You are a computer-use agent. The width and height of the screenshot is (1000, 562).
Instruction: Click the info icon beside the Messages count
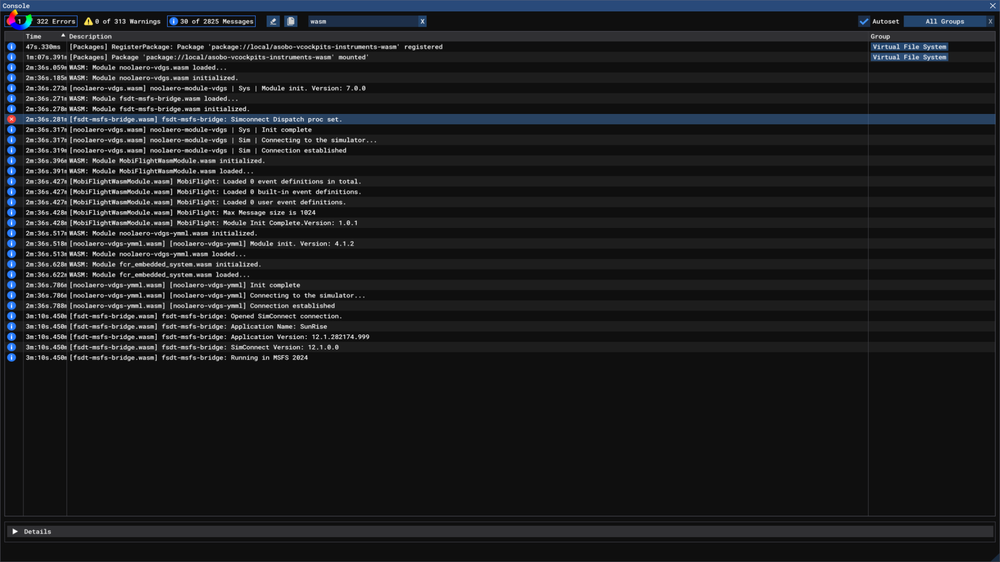(173, 21)
